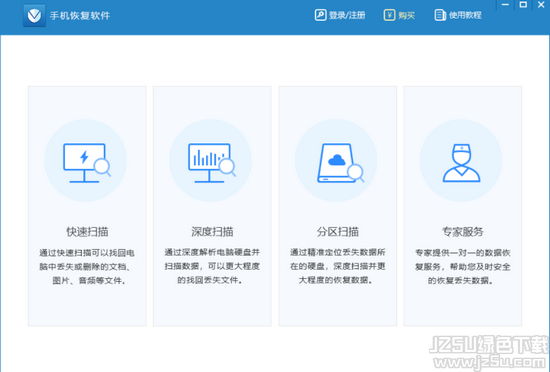The height and width of the screenshot is (372, 550).
Task: Click the login/register person icon
Action: (x=320, y=15)
